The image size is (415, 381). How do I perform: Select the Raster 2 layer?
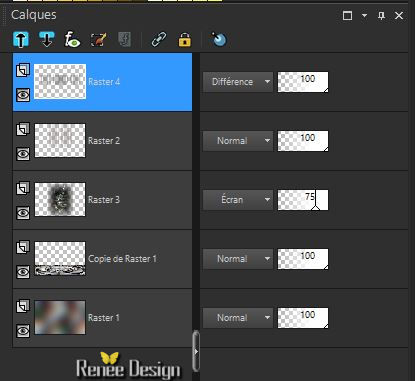[102, 141]
